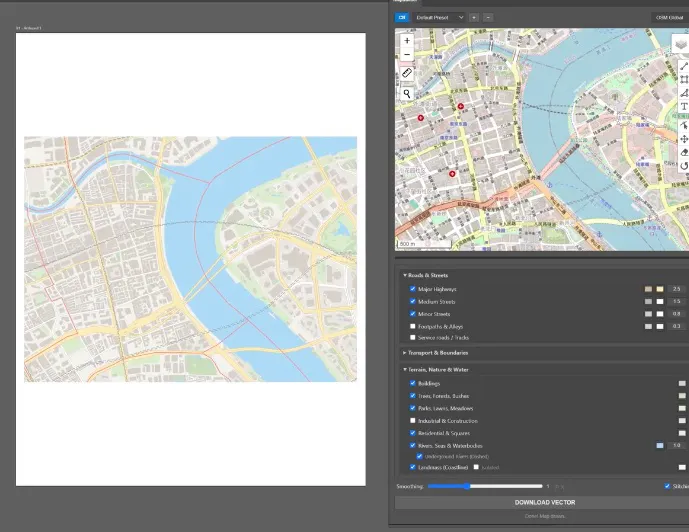
Task: Uncheck the Minor Streets checkbox
Action: tap(413, 314)
